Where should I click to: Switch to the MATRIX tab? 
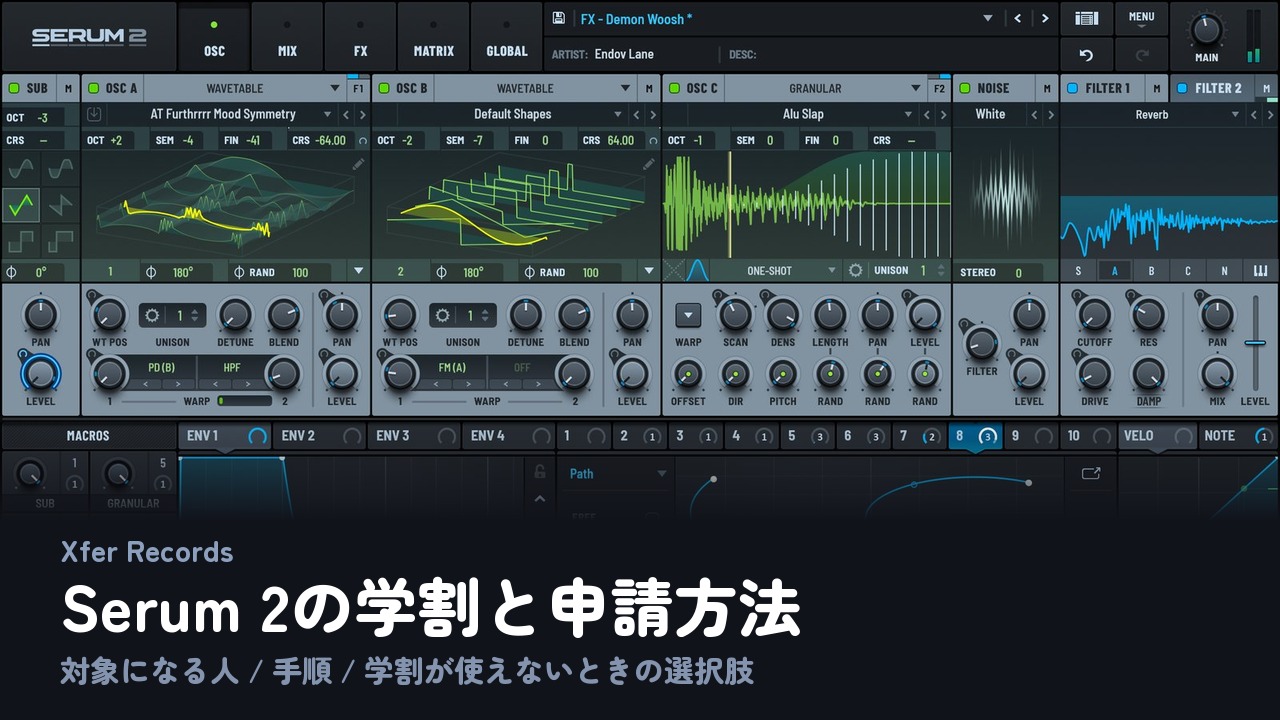433,37
